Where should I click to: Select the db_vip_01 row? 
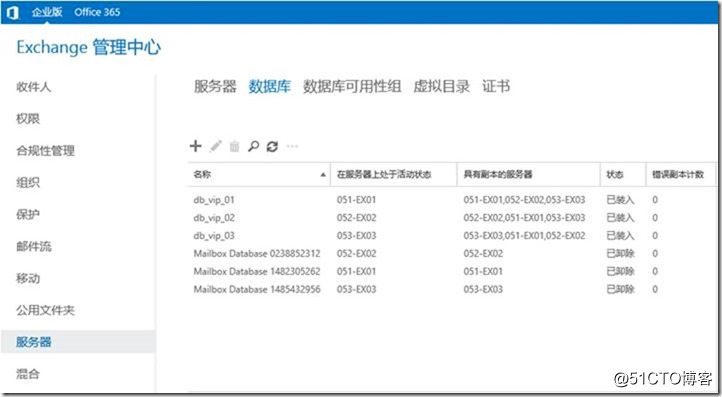[451, 200]
